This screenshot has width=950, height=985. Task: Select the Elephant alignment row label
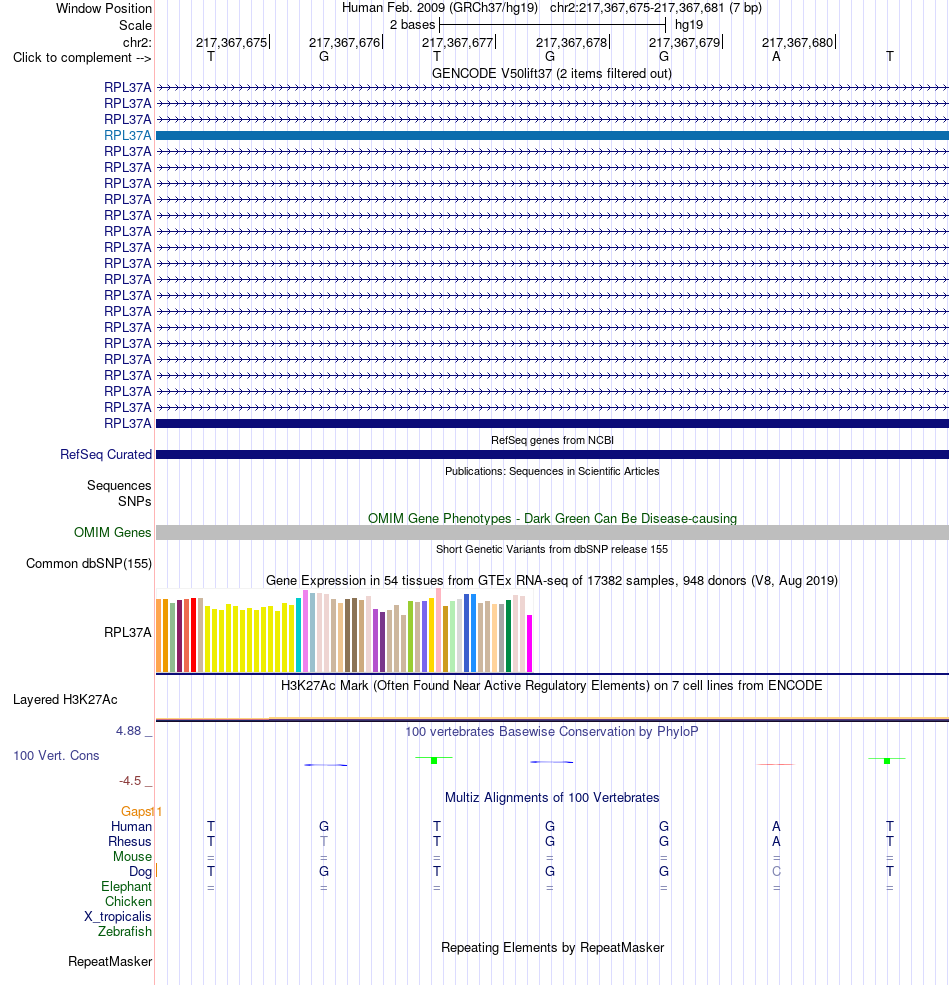click(x=126, y=886)
